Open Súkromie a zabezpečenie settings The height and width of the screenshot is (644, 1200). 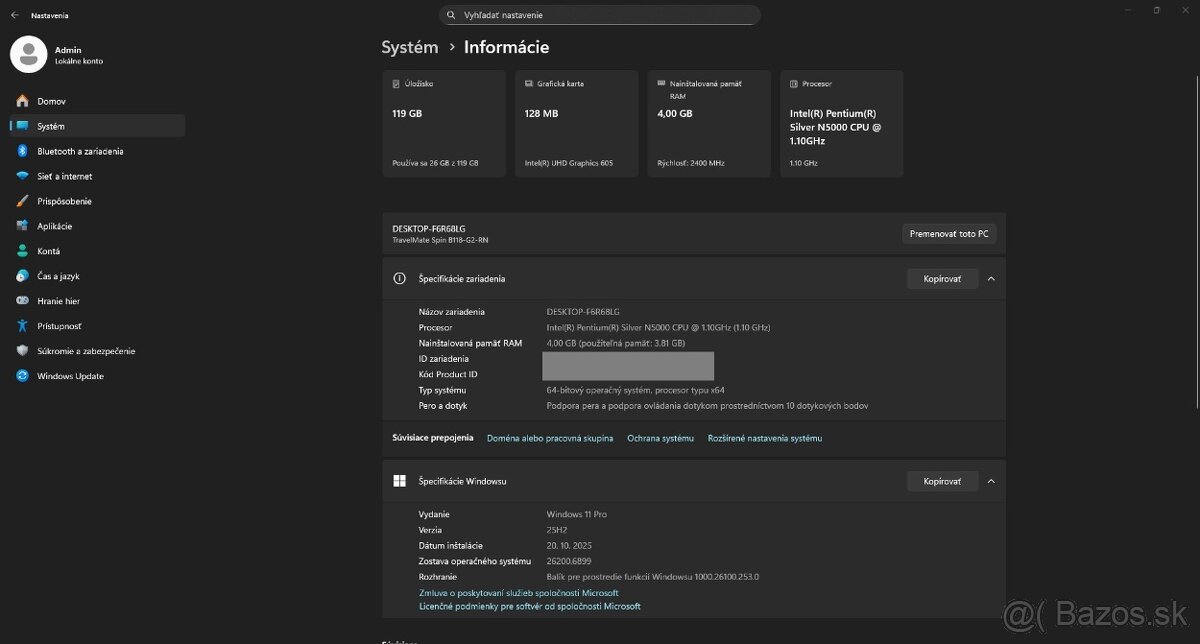tap(86, 351)
